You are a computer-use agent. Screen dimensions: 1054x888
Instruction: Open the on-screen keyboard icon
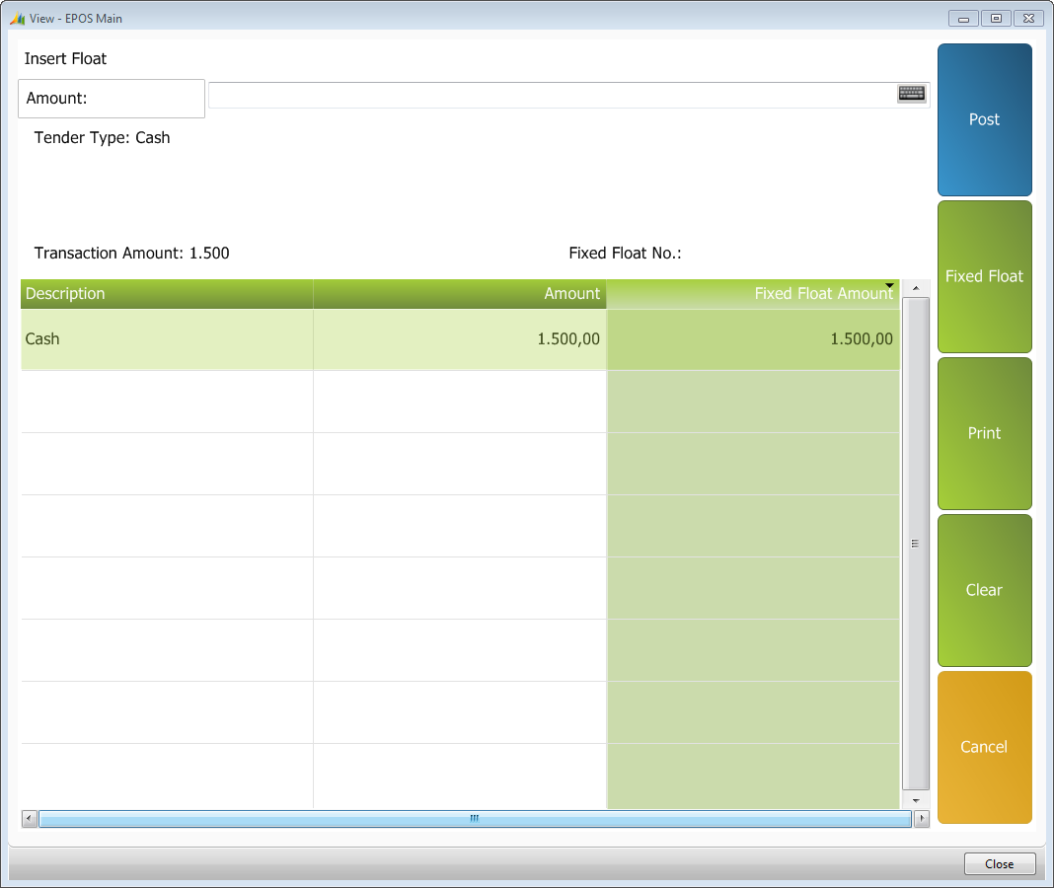tap(911, 93)
